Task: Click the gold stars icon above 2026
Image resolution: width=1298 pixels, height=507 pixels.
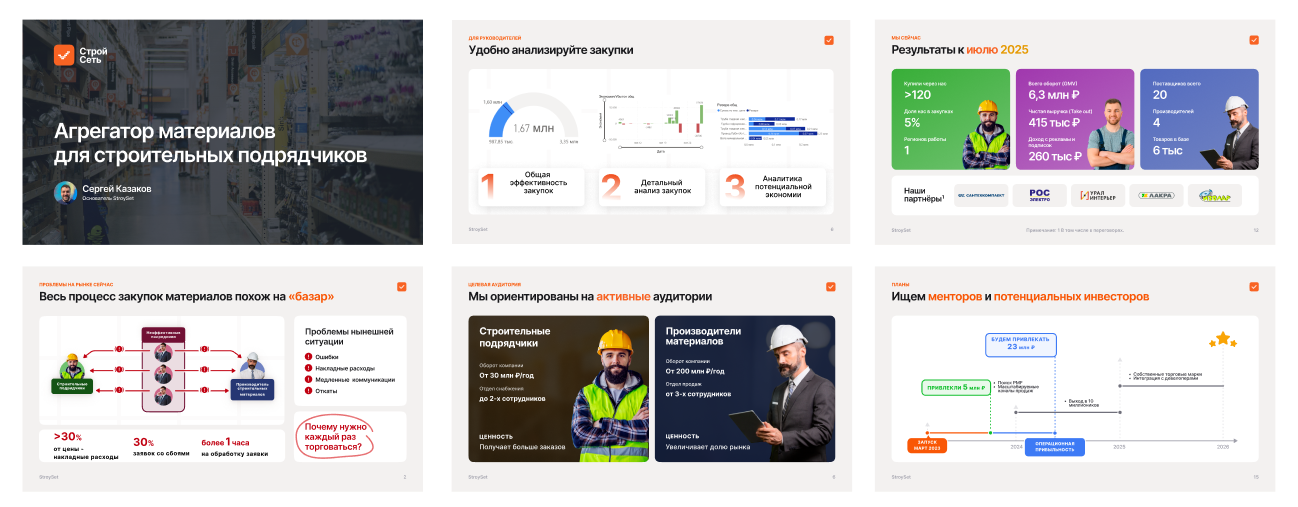Action: [1223, 340]
